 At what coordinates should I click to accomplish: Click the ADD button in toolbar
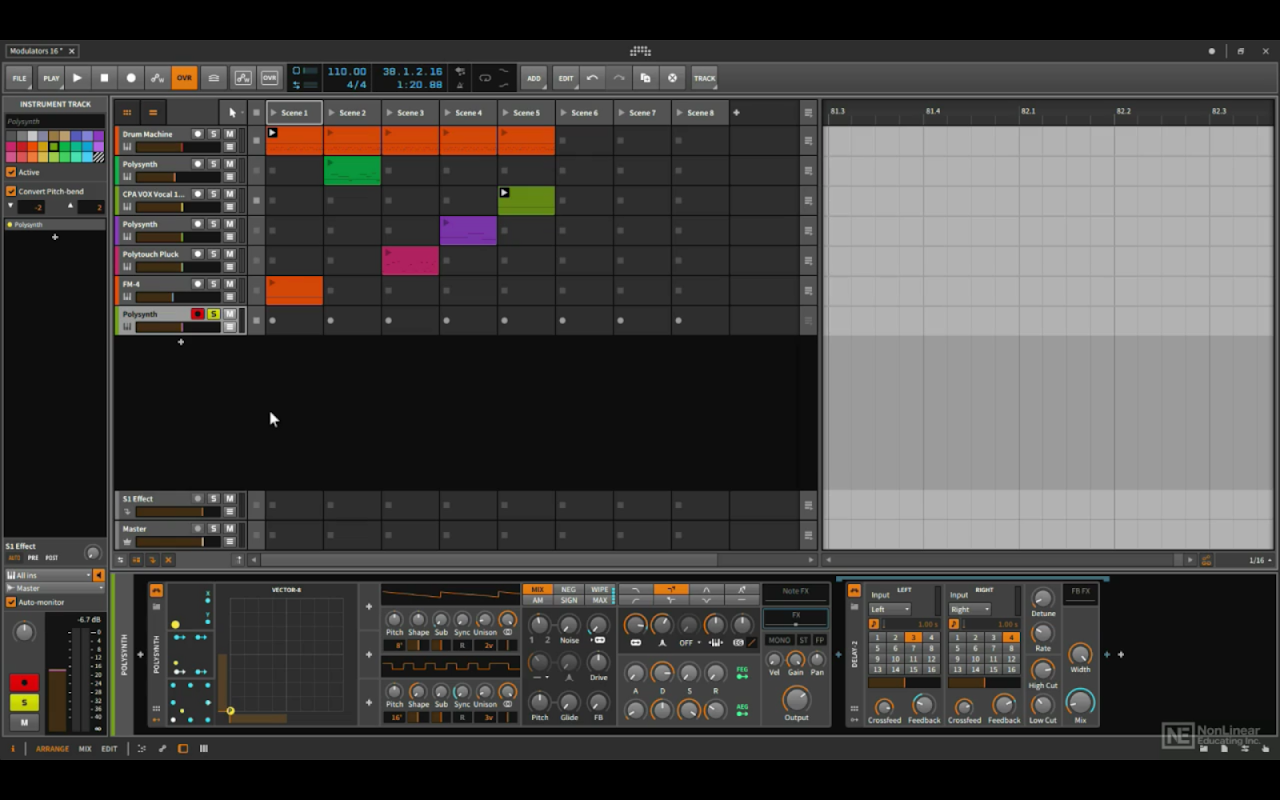[534, 78]
